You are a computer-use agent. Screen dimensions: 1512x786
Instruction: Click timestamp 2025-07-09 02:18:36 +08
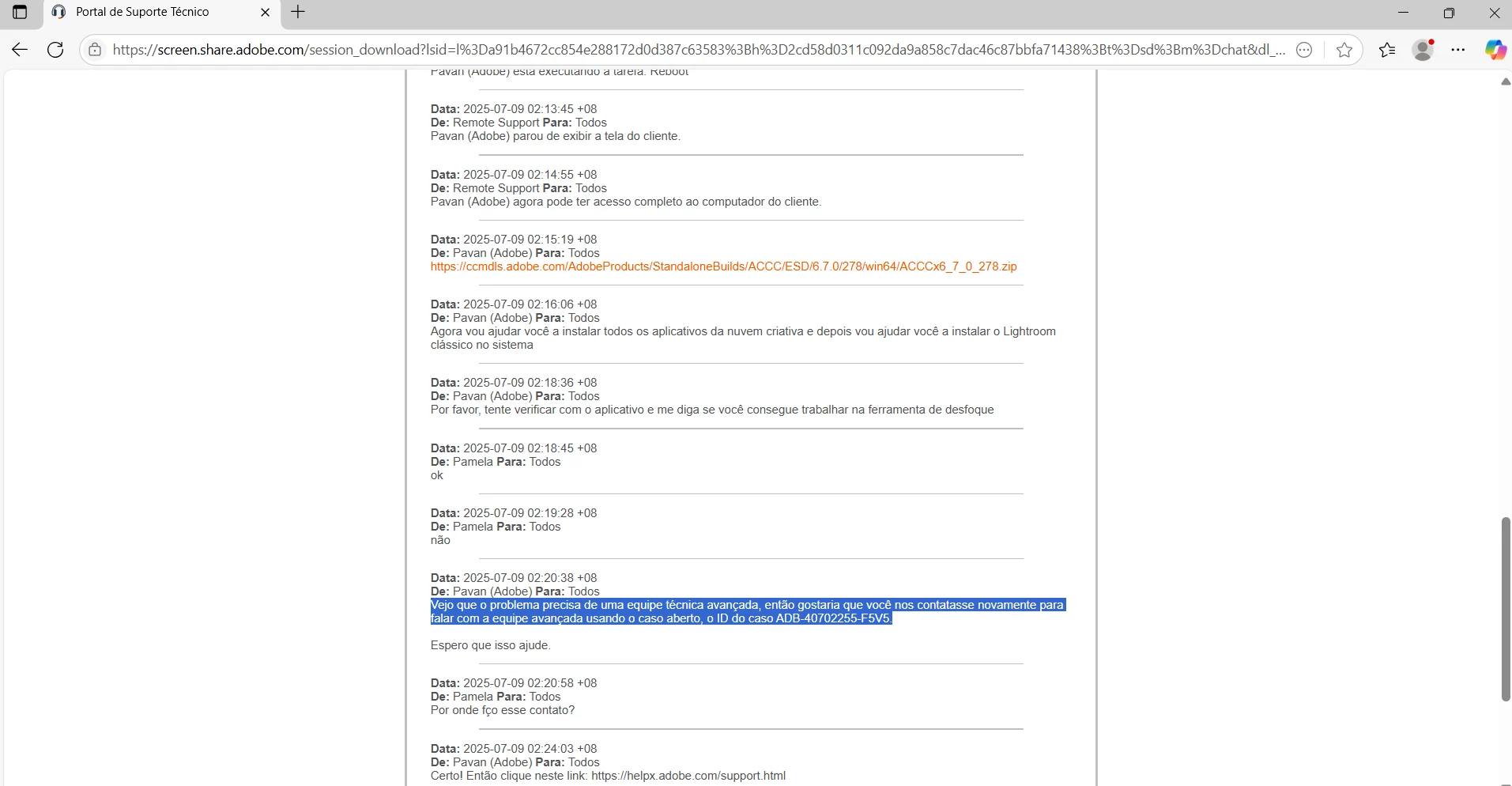(x=530, y=383)
